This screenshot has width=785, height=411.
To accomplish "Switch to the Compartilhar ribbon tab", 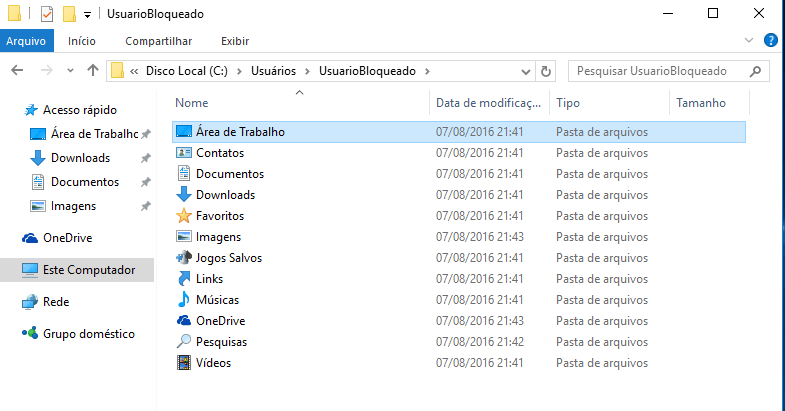I will (158, 41).
